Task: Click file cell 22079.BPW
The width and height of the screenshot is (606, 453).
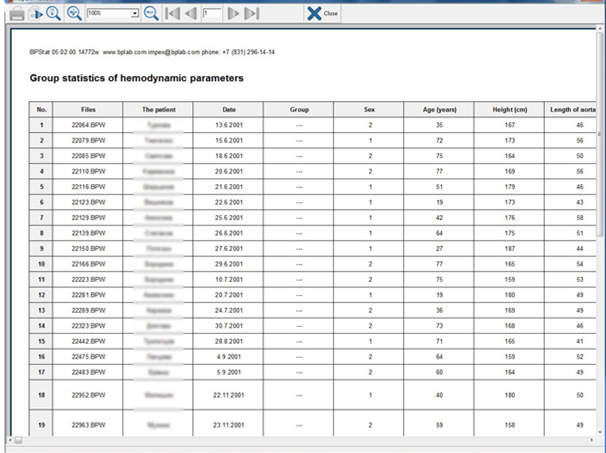Action: (88, 140)
